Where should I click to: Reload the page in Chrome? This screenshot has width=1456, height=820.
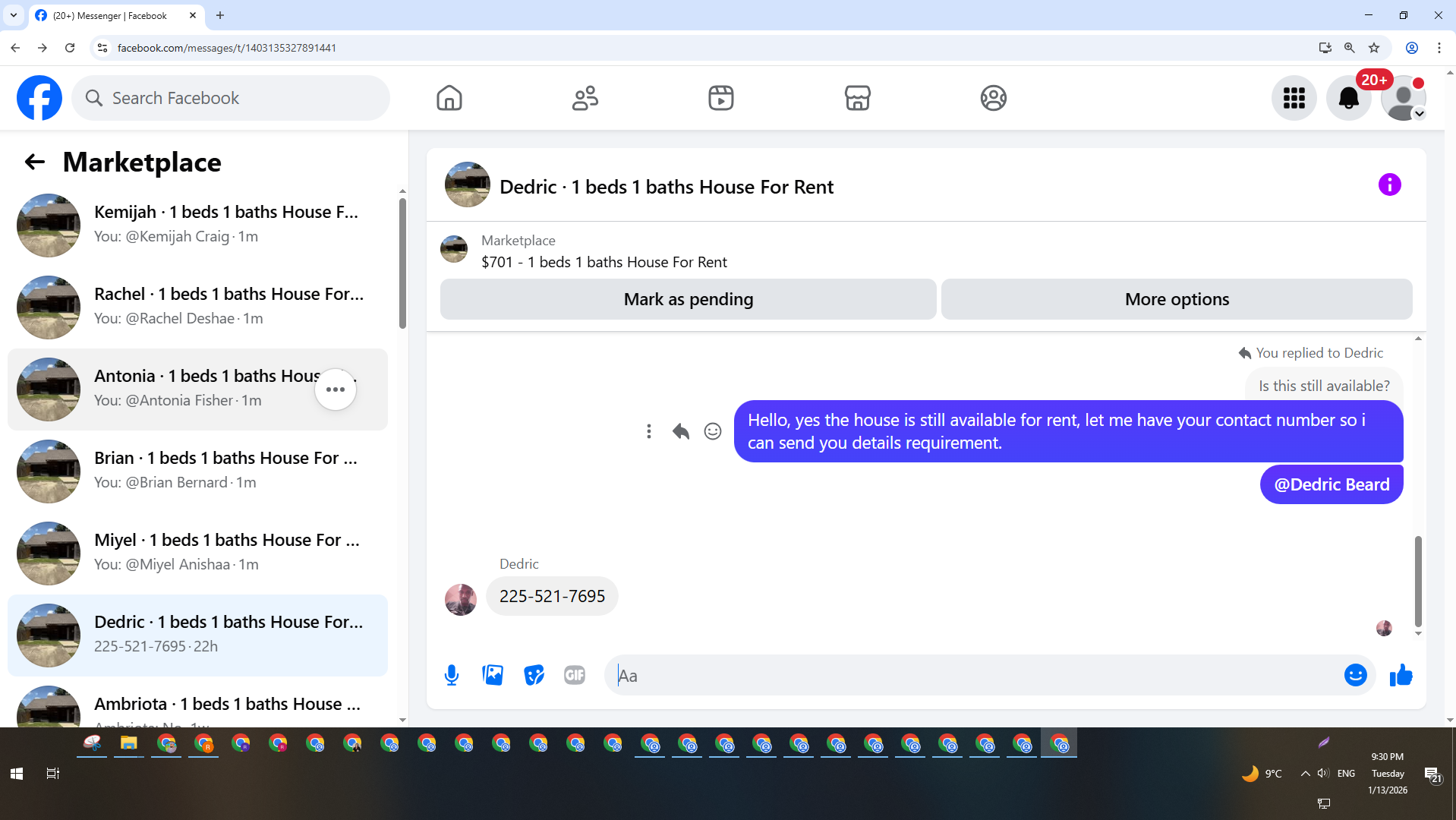pyautogui.click(x=70, y=48)
